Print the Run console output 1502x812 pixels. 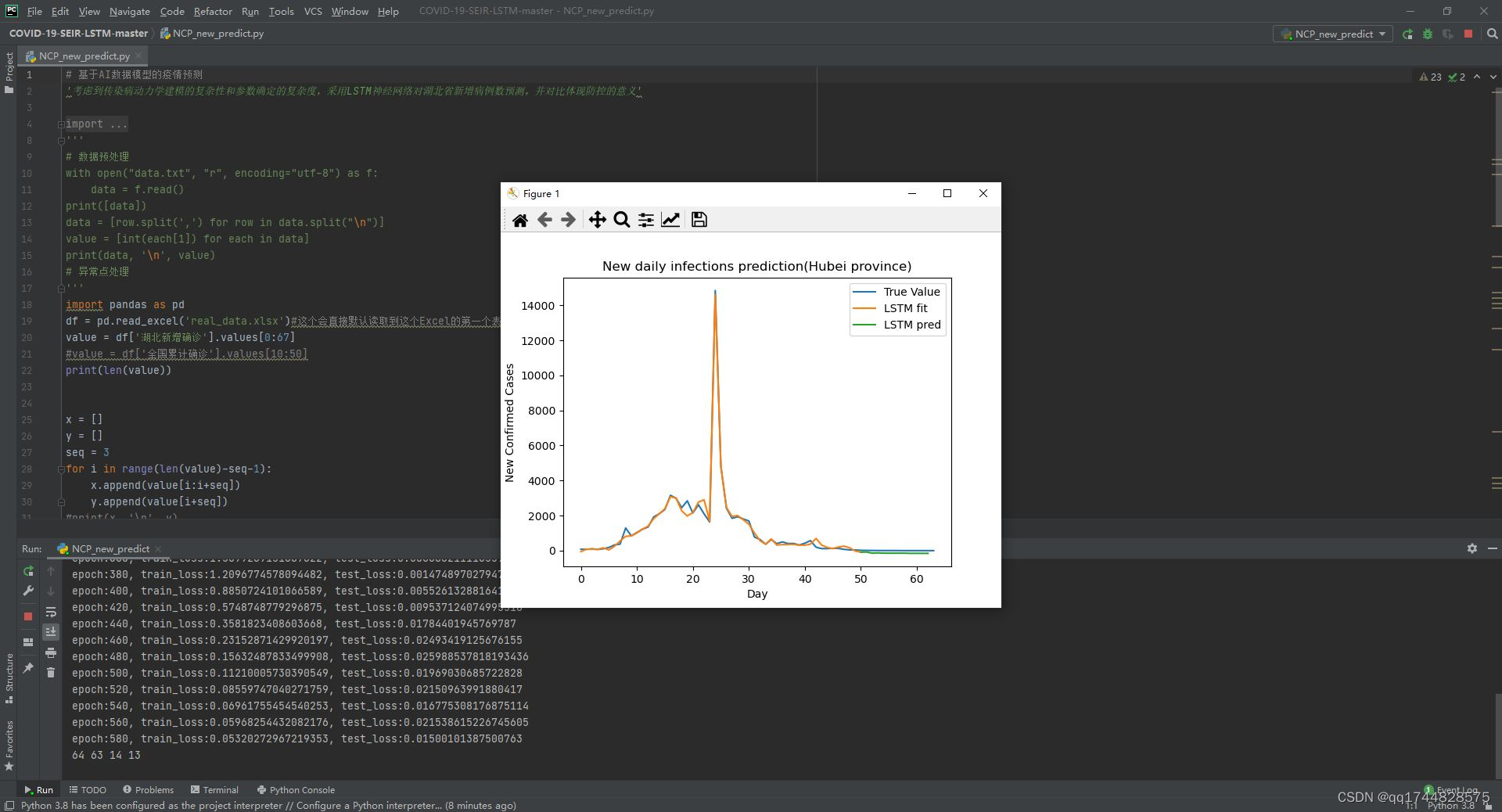51,652
